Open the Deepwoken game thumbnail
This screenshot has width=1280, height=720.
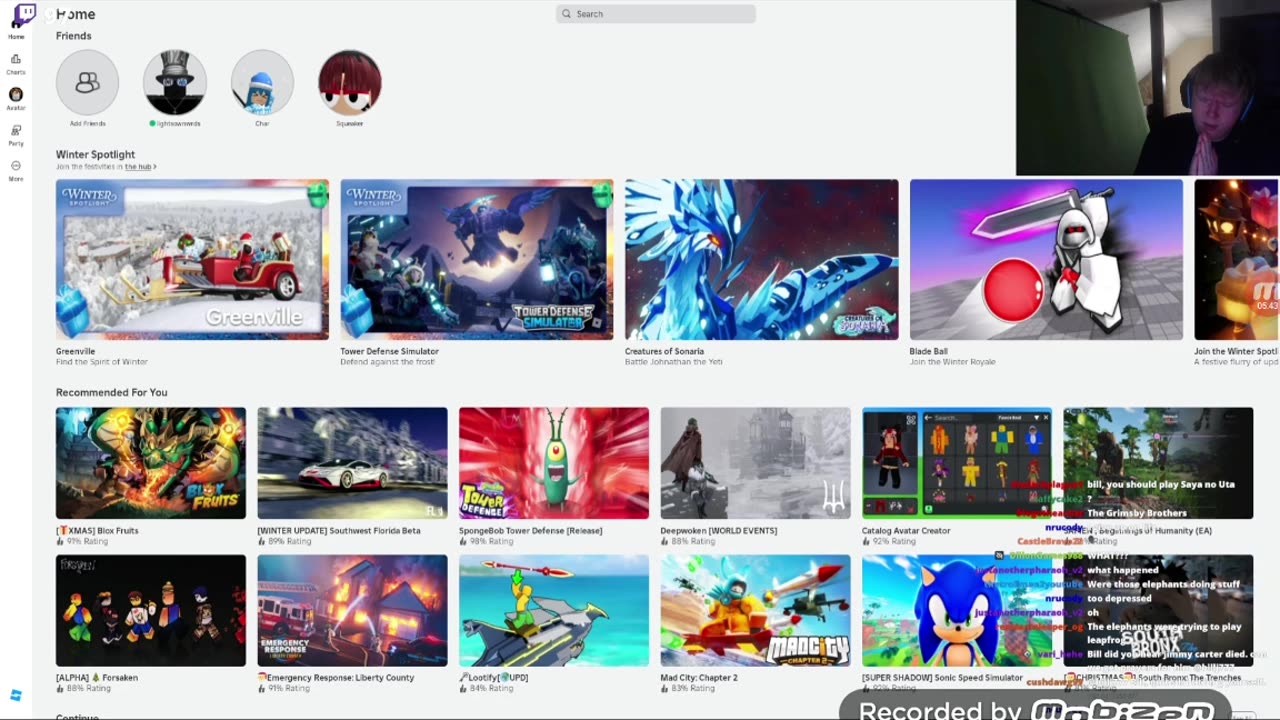click(755, 463)
